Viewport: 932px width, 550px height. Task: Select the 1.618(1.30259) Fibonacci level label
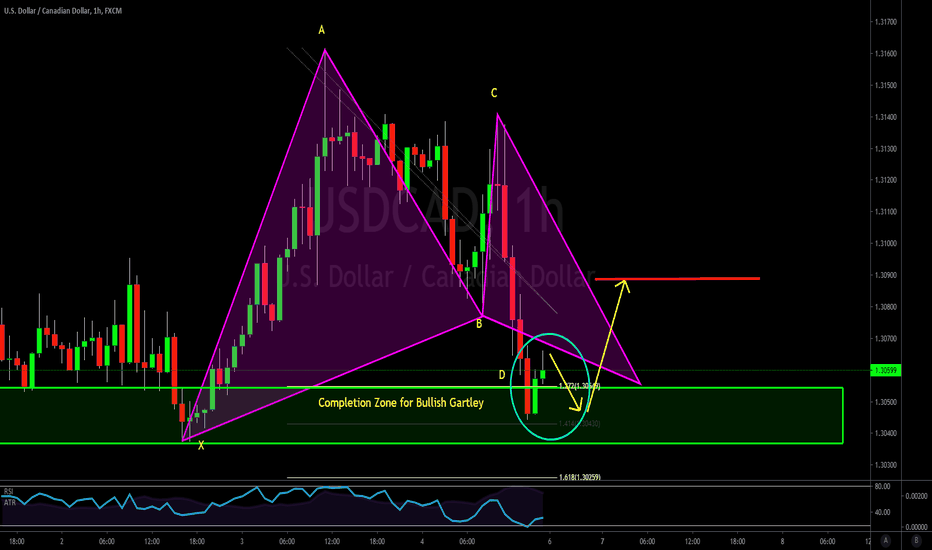[580, 477]
